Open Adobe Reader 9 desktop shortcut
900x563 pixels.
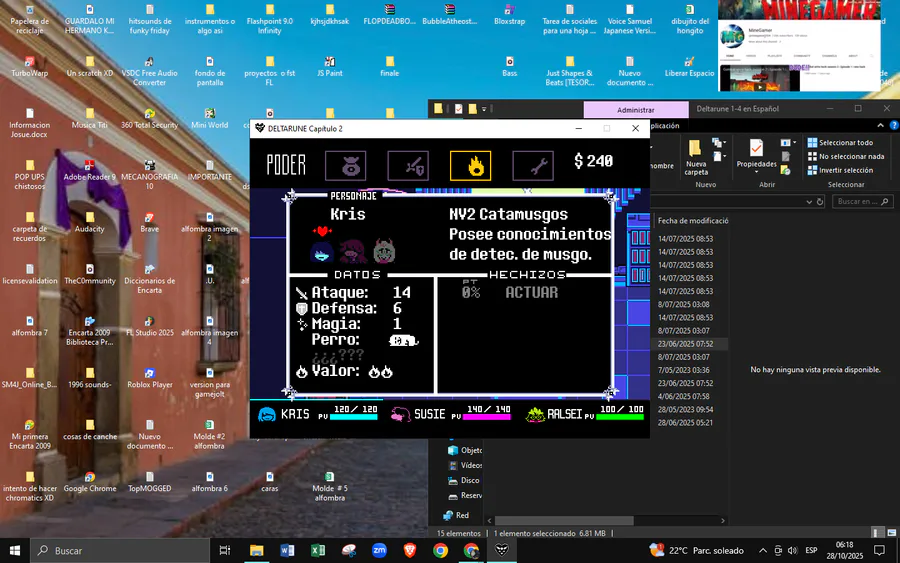90,170
